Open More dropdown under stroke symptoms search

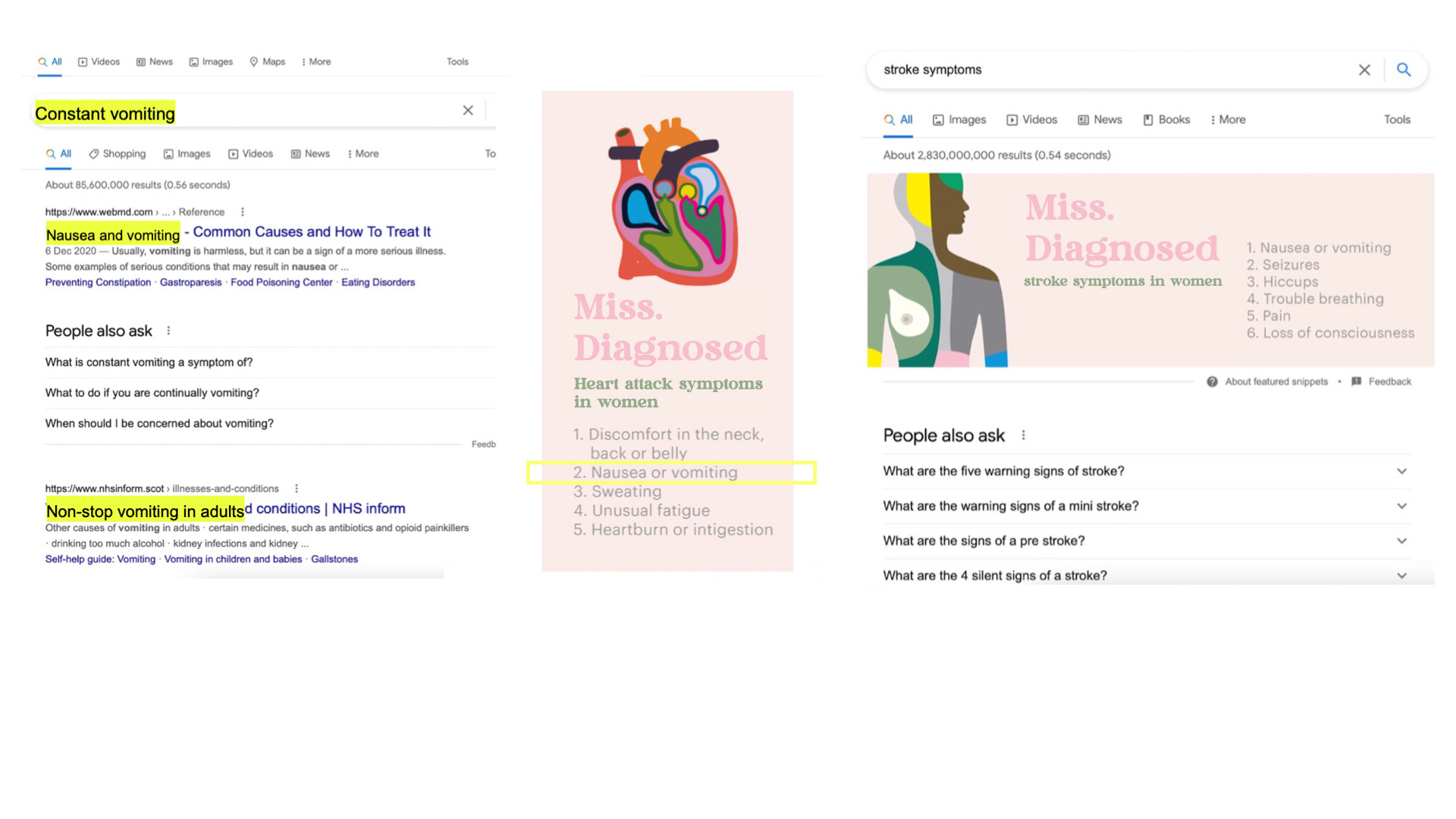click(x=1228, y=120)
